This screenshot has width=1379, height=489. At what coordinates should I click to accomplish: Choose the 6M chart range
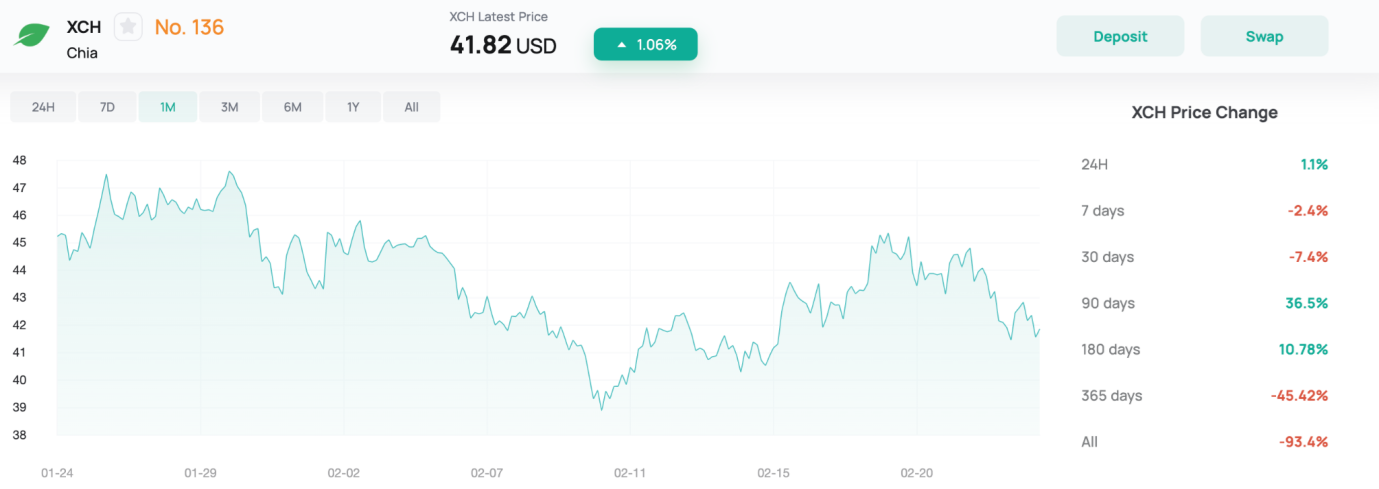coord(292,107)
